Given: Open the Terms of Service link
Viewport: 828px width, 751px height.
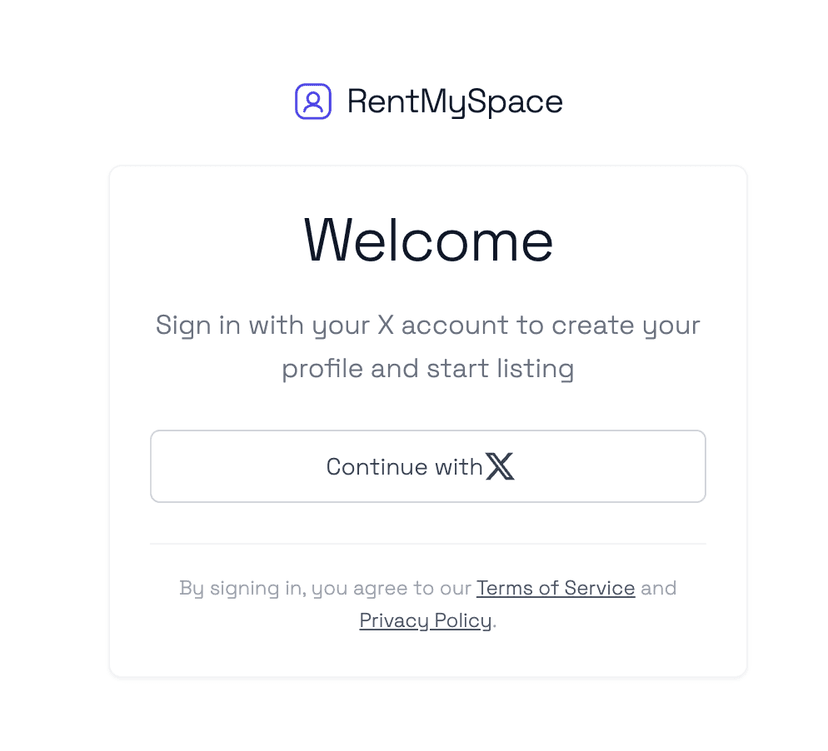Looking at the screenshot, I should point(555,588).
